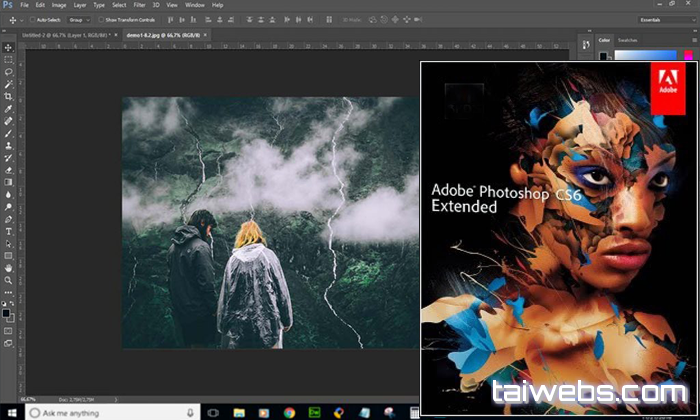Select the Hand tool
700x420 pixels.
pyautogui.click(x=8, y=268)
